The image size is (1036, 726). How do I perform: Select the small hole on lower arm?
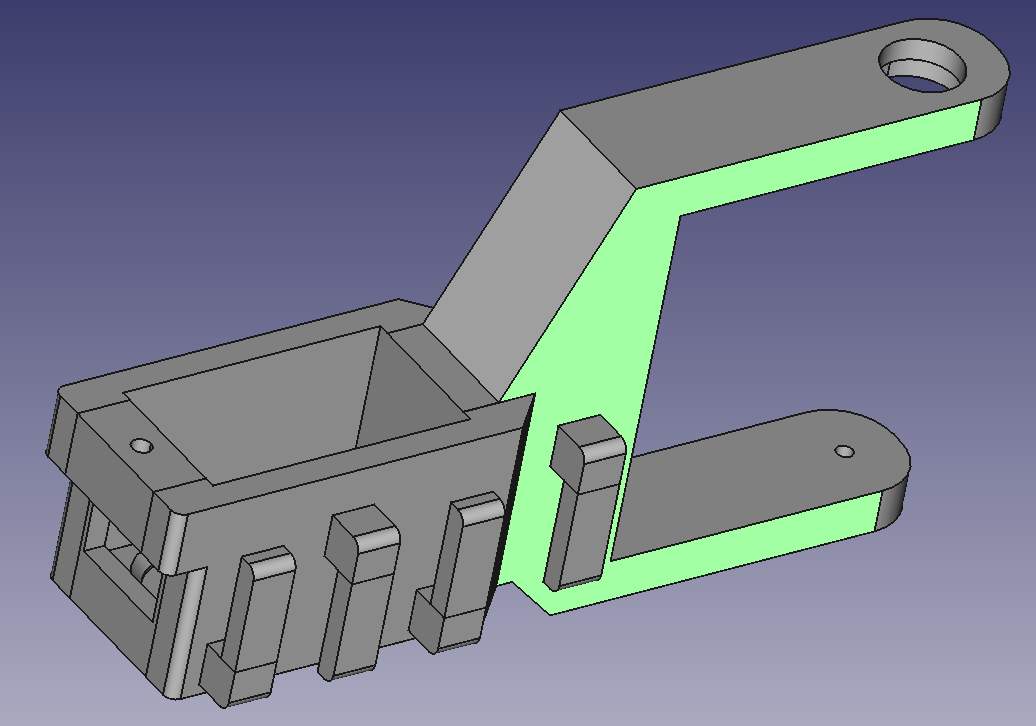coord(845,451)
